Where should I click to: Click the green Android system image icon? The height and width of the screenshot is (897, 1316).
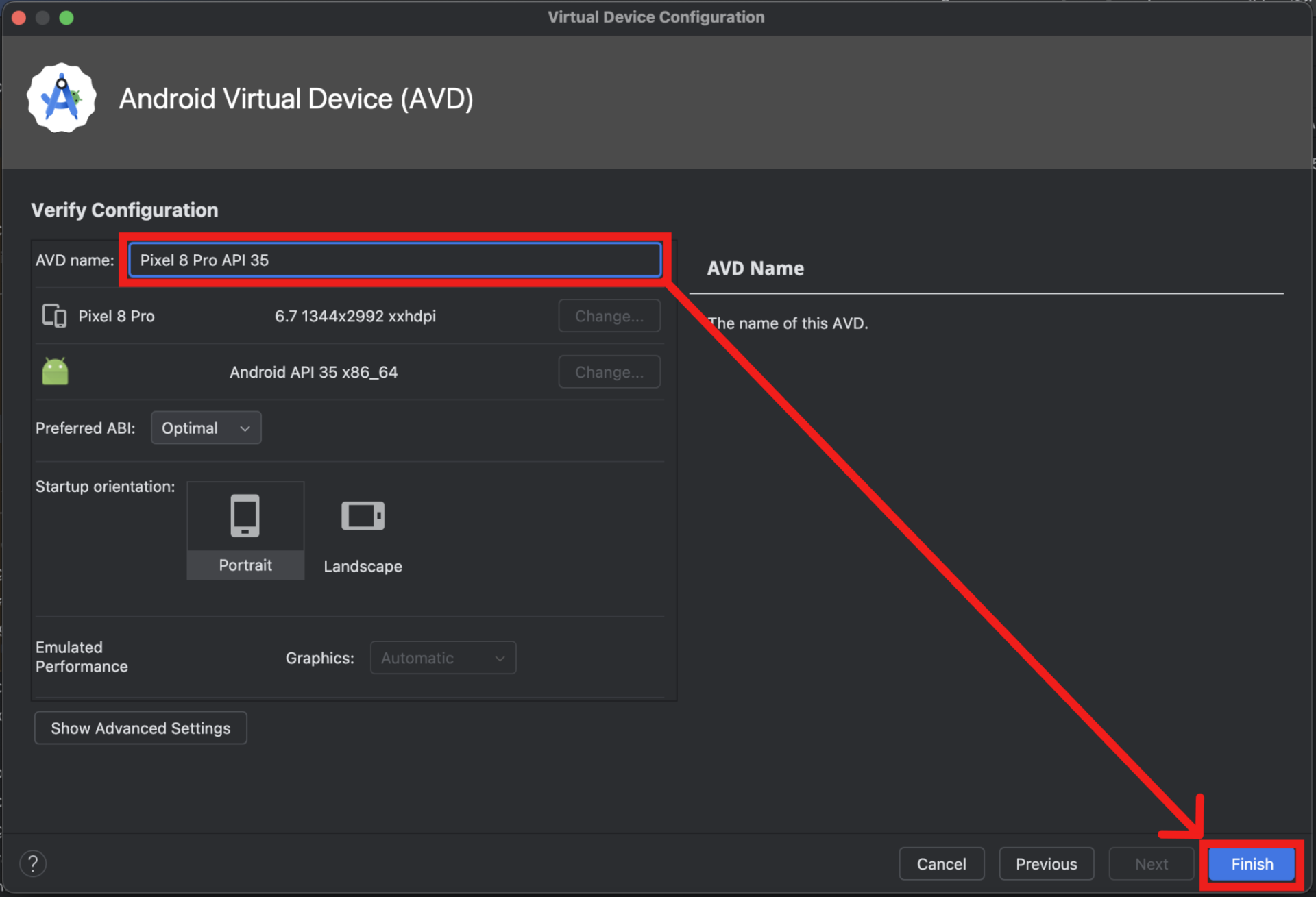point(55,371)
